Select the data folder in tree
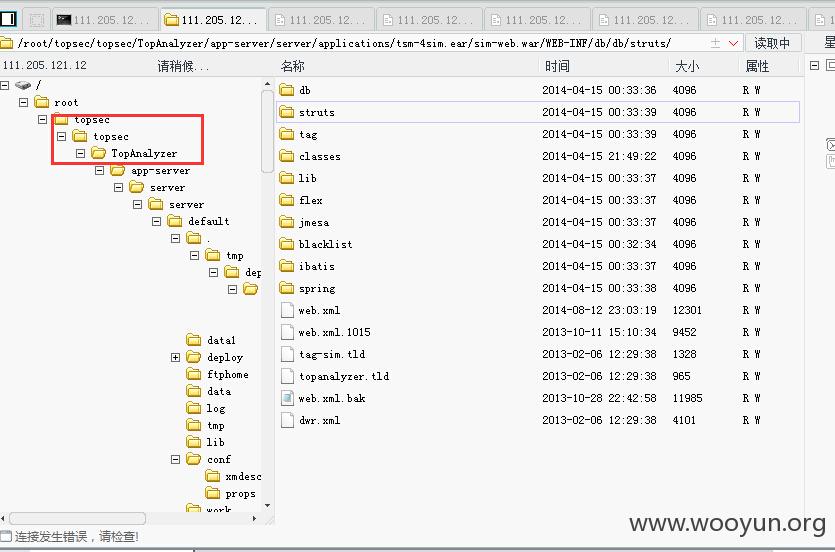Image resolution: width=835 pixels, height=552 pixels. (x=209, y=391)
